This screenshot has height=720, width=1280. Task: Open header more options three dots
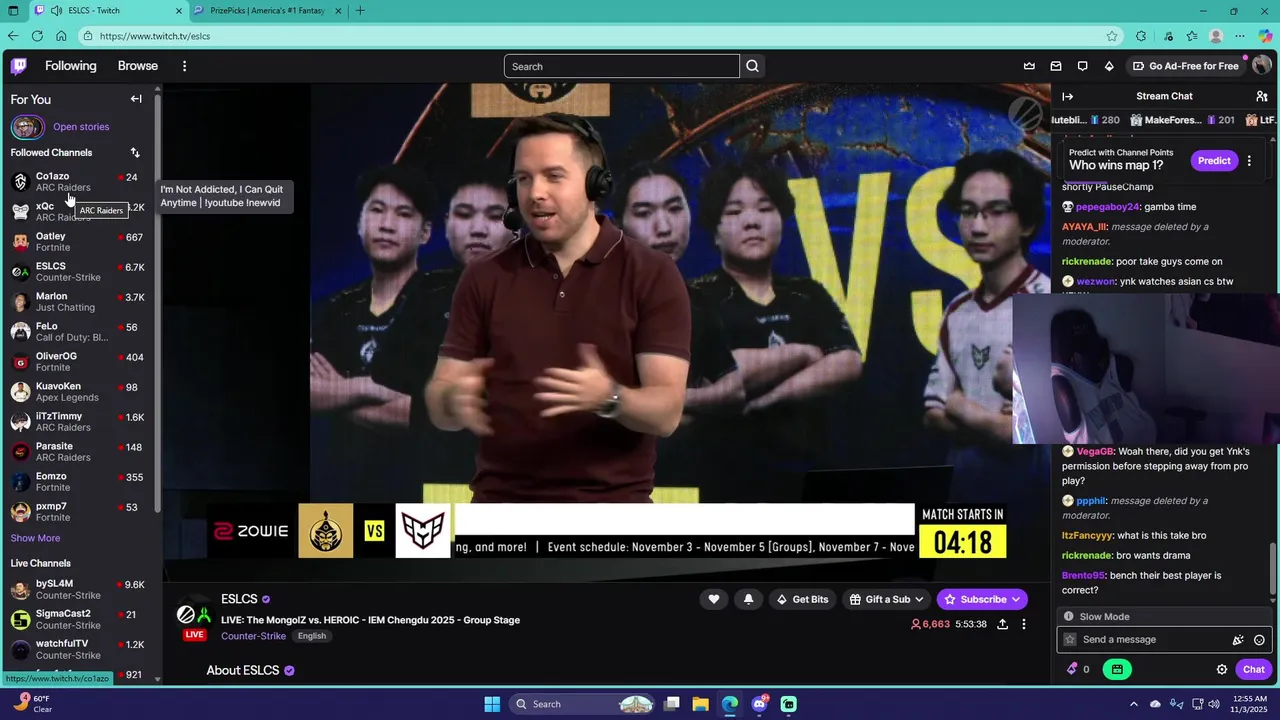click(x=184, y=66)
